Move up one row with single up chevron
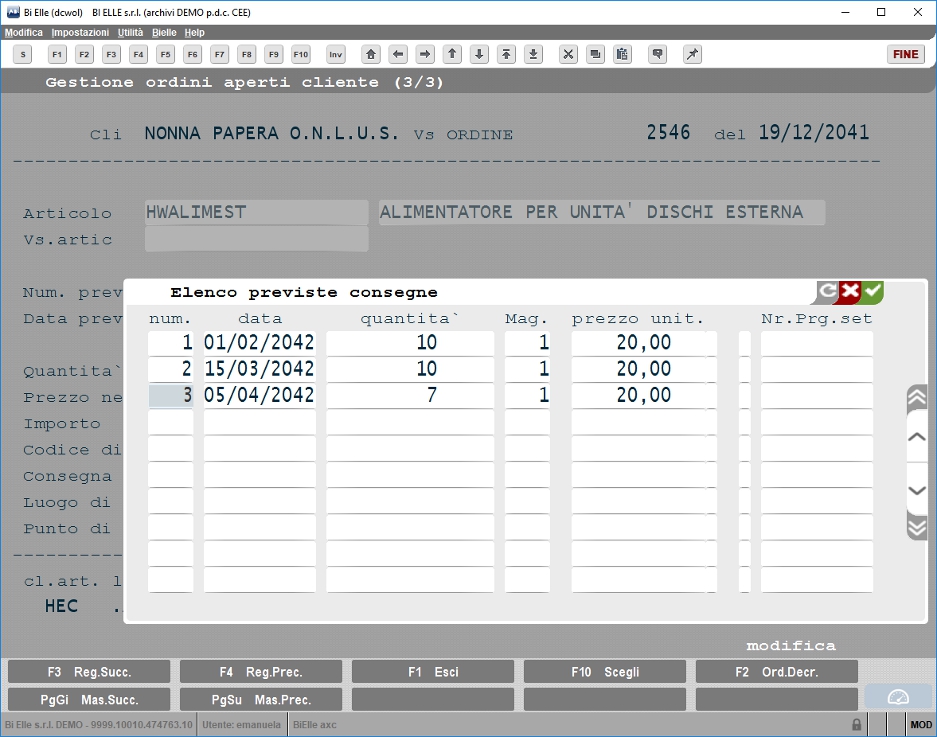 point(917,437)
